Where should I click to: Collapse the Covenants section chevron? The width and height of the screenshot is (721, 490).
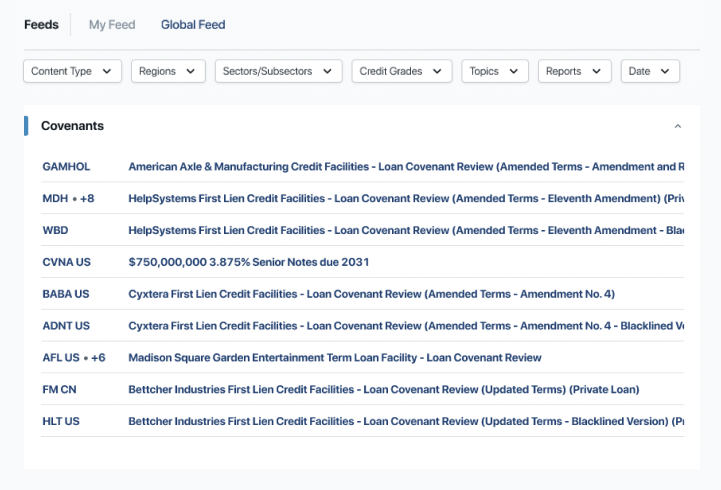678,127
